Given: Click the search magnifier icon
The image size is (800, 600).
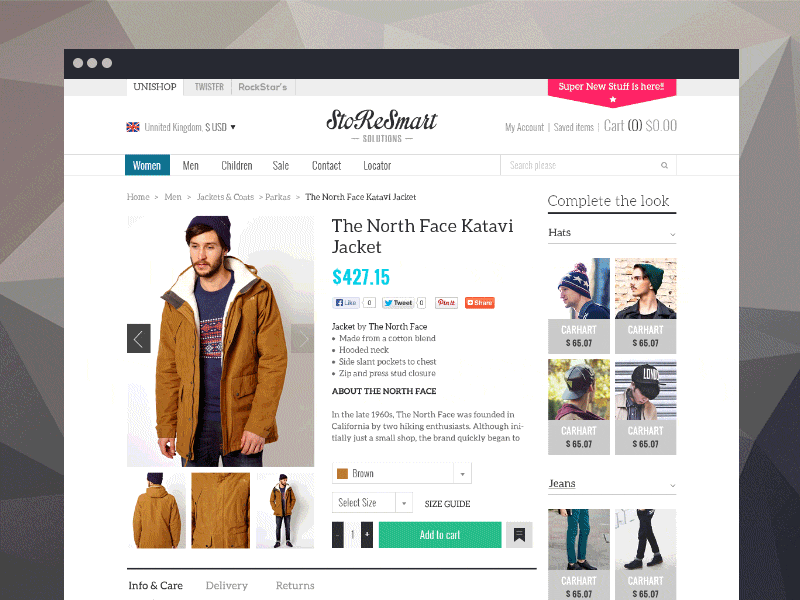Looking at the screenshot, I should 664,165.
